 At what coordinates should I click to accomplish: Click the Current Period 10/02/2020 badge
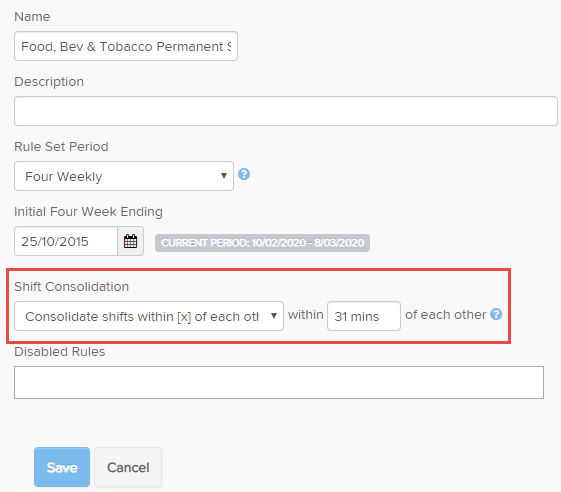click(262, 243)
